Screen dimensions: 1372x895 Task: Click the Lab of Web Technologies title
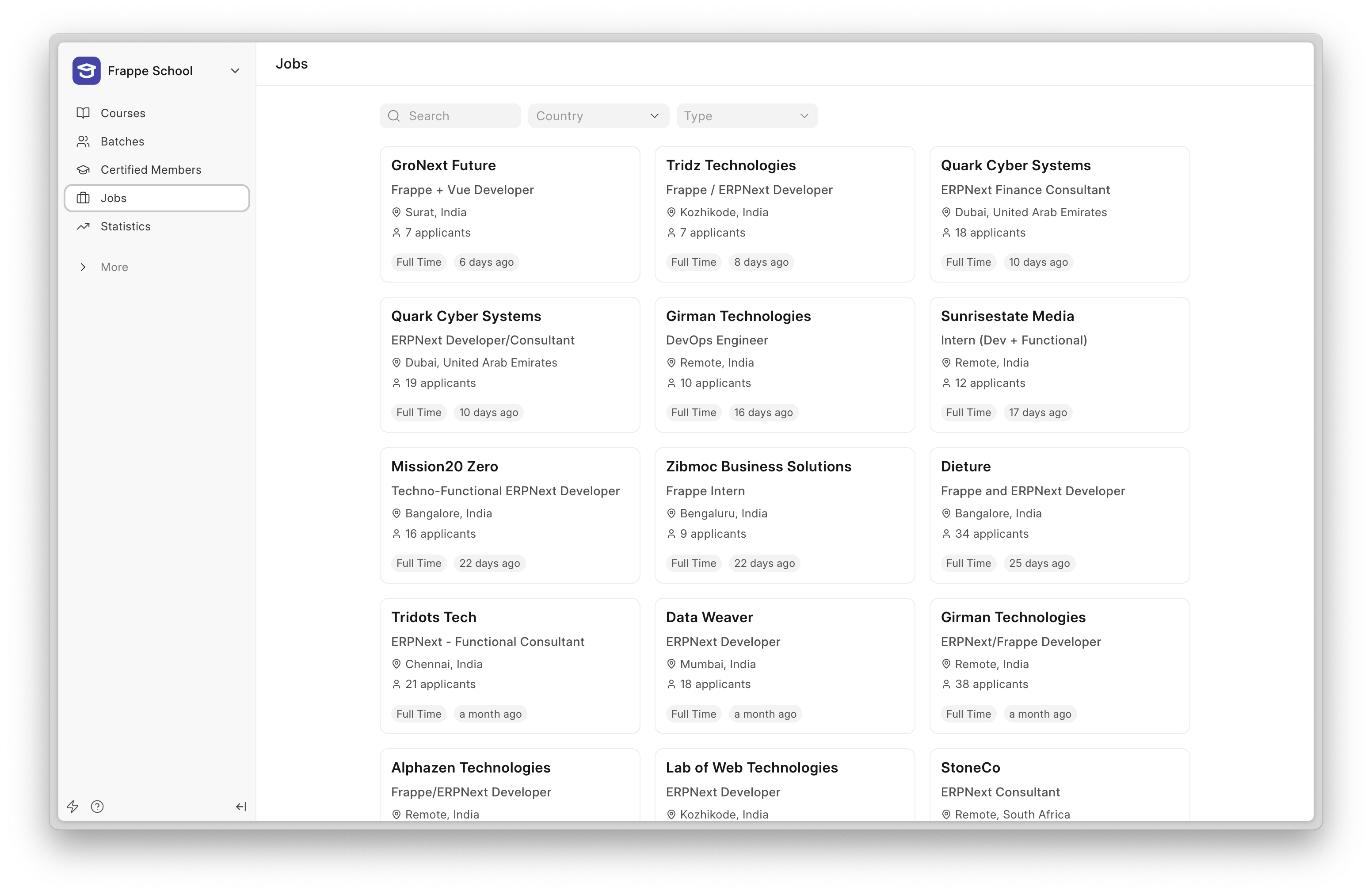[x=752, y=768]
